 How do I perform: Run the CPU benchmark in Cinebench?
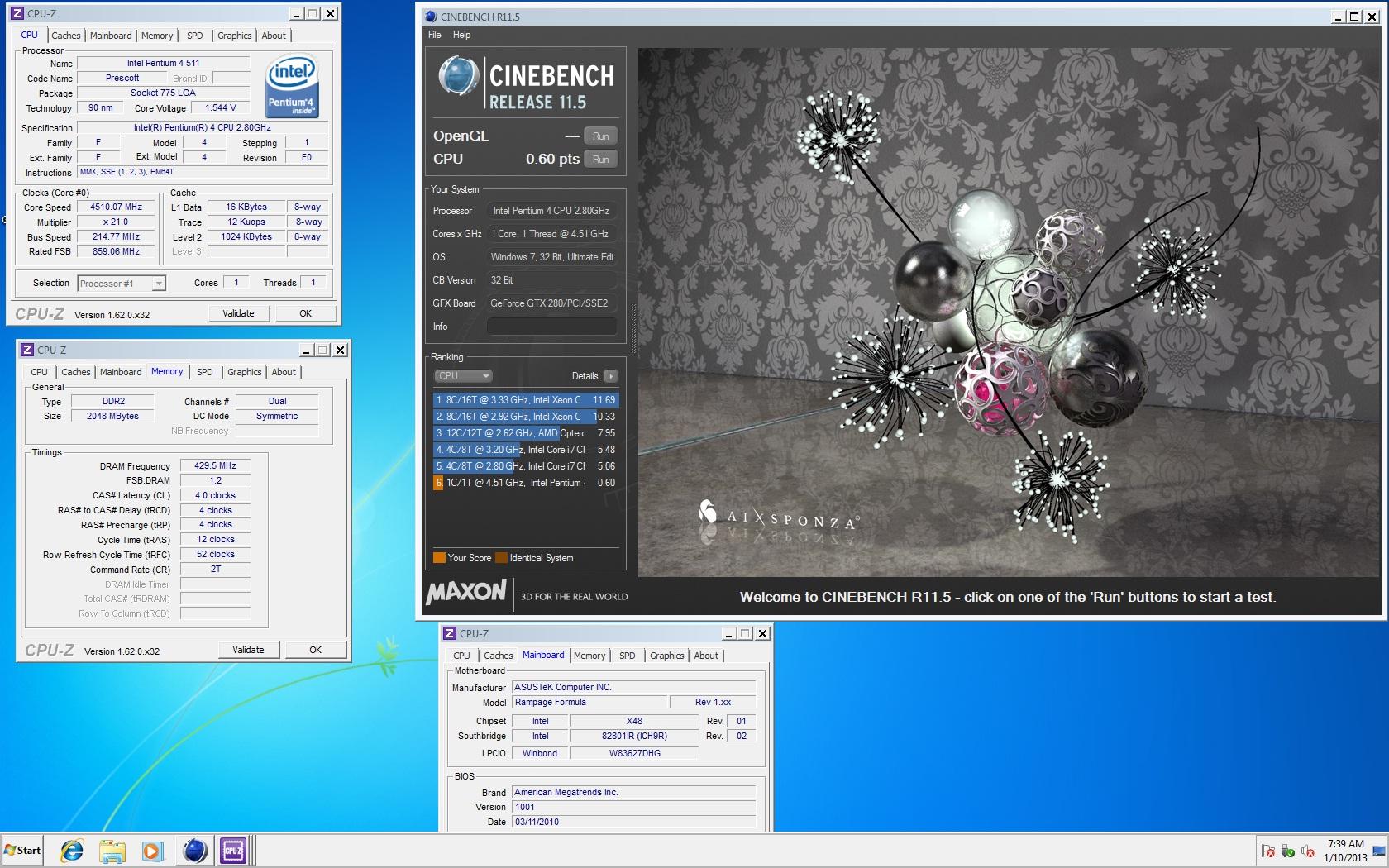(601, 160)
